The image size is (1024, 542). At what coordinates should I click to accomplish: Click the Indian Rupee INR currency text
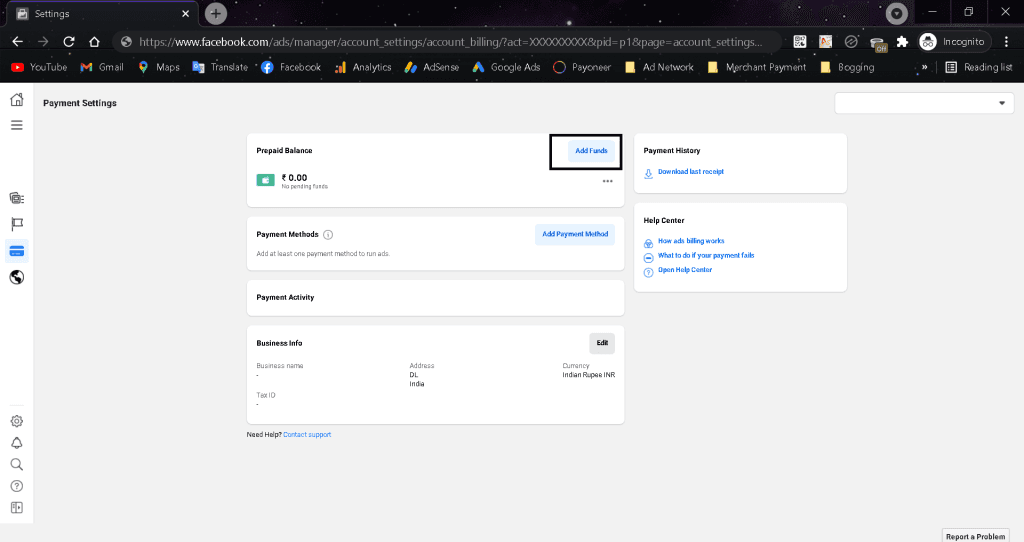pyautogui.click(x=588, y=375)
